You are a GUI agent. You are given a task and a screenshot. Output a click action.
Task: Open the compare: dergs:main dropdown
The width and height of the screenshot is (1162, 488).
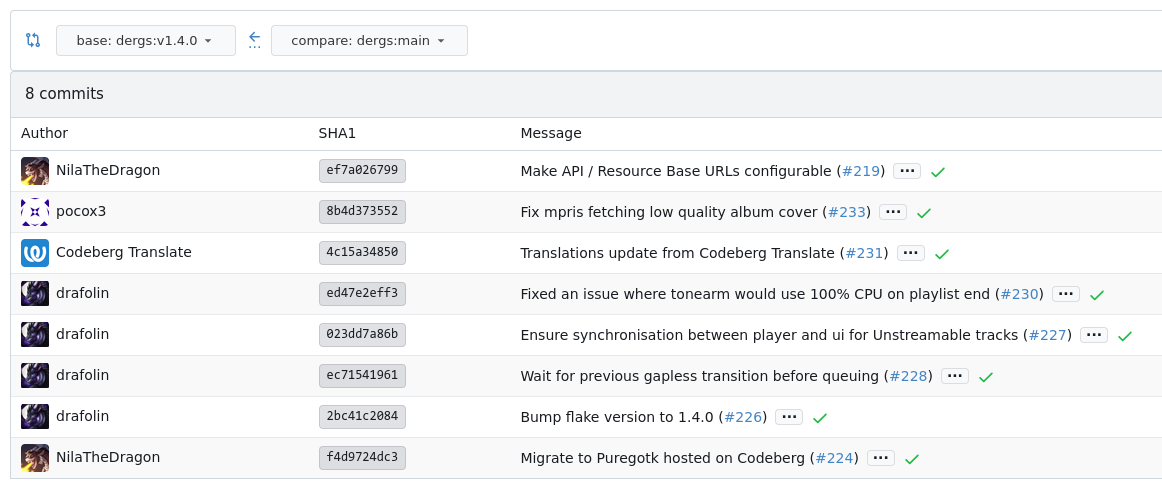click(368, 41)
